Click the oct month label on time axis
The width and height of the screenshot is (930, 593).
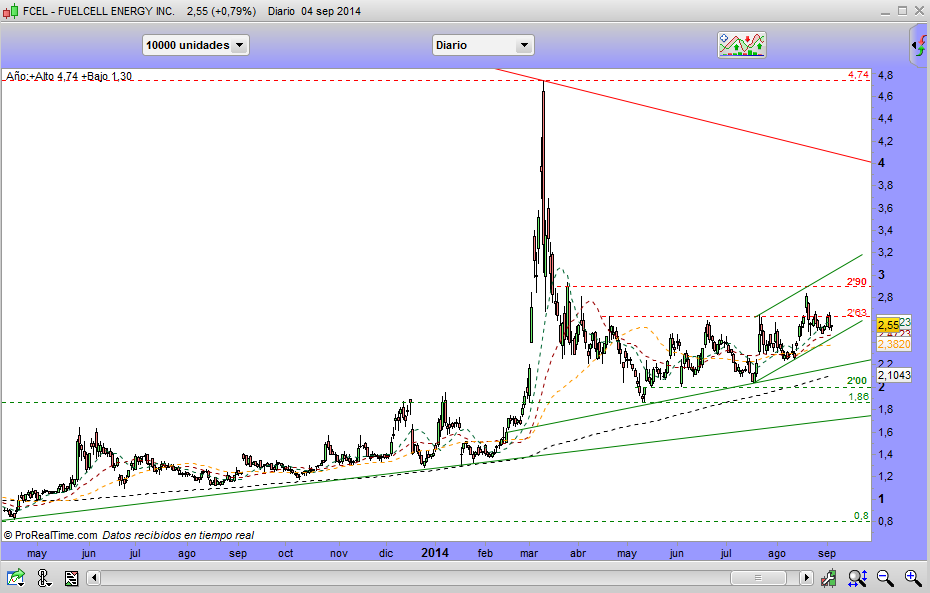[x=286, y=553]
